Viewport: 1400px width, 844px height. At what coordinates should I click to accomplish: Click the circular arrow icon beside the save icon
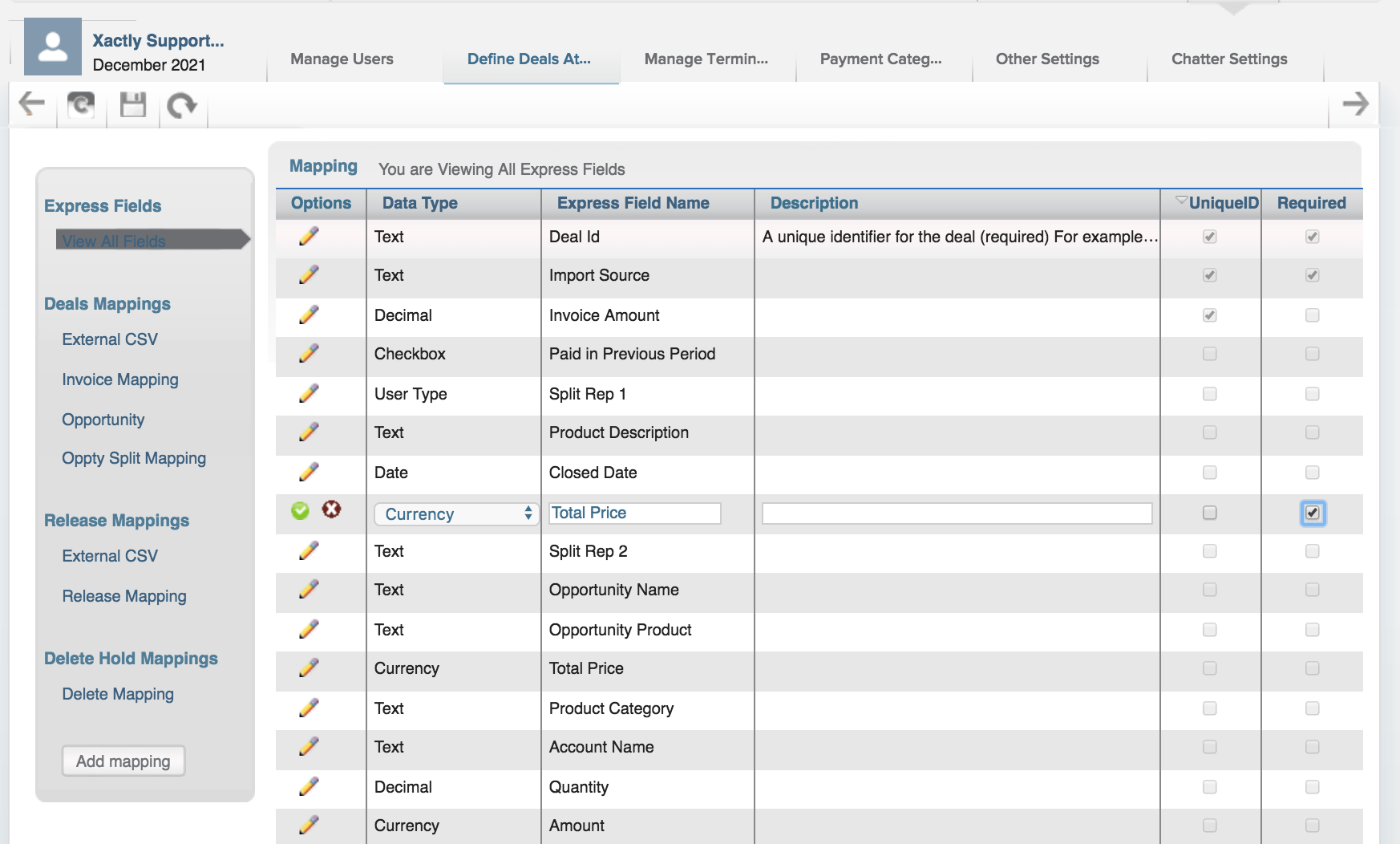pyautogui.click(x=182, y=105)
